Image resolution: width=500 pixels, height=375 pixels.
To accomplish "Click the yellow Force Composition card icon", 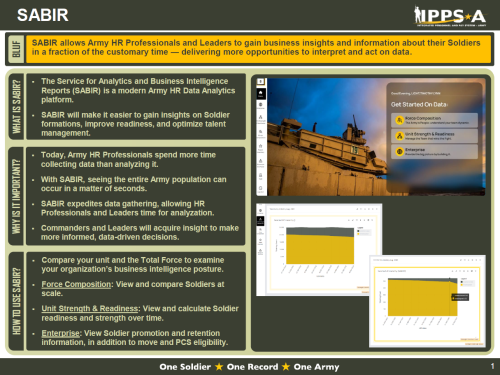I will [x=399, y=120].
